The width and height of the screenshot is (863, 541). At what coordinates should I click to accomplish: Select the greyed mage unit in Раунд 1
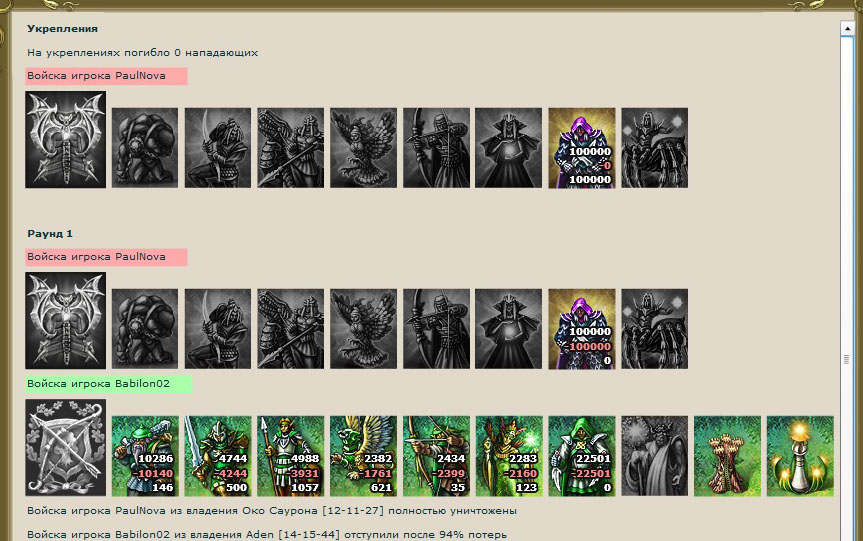509,329
